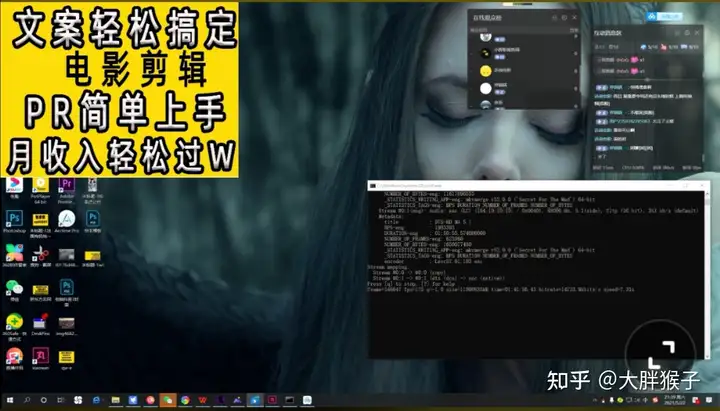Viewport: 720px width, 411px height.
Task: Select the plain white avatar in the audience list
Action: (486, 88)
